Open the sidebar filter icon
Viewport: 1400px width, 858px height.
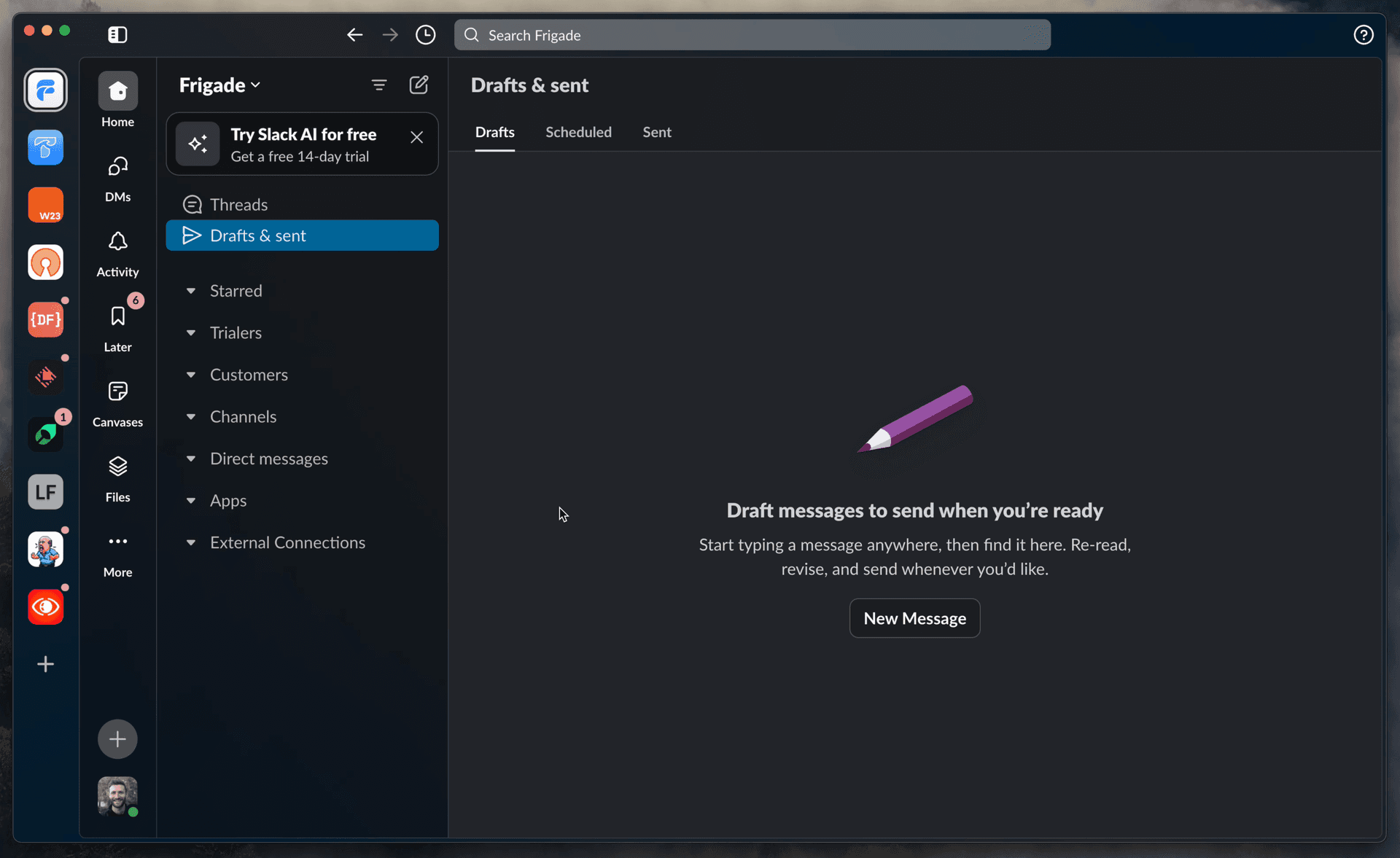378,85
